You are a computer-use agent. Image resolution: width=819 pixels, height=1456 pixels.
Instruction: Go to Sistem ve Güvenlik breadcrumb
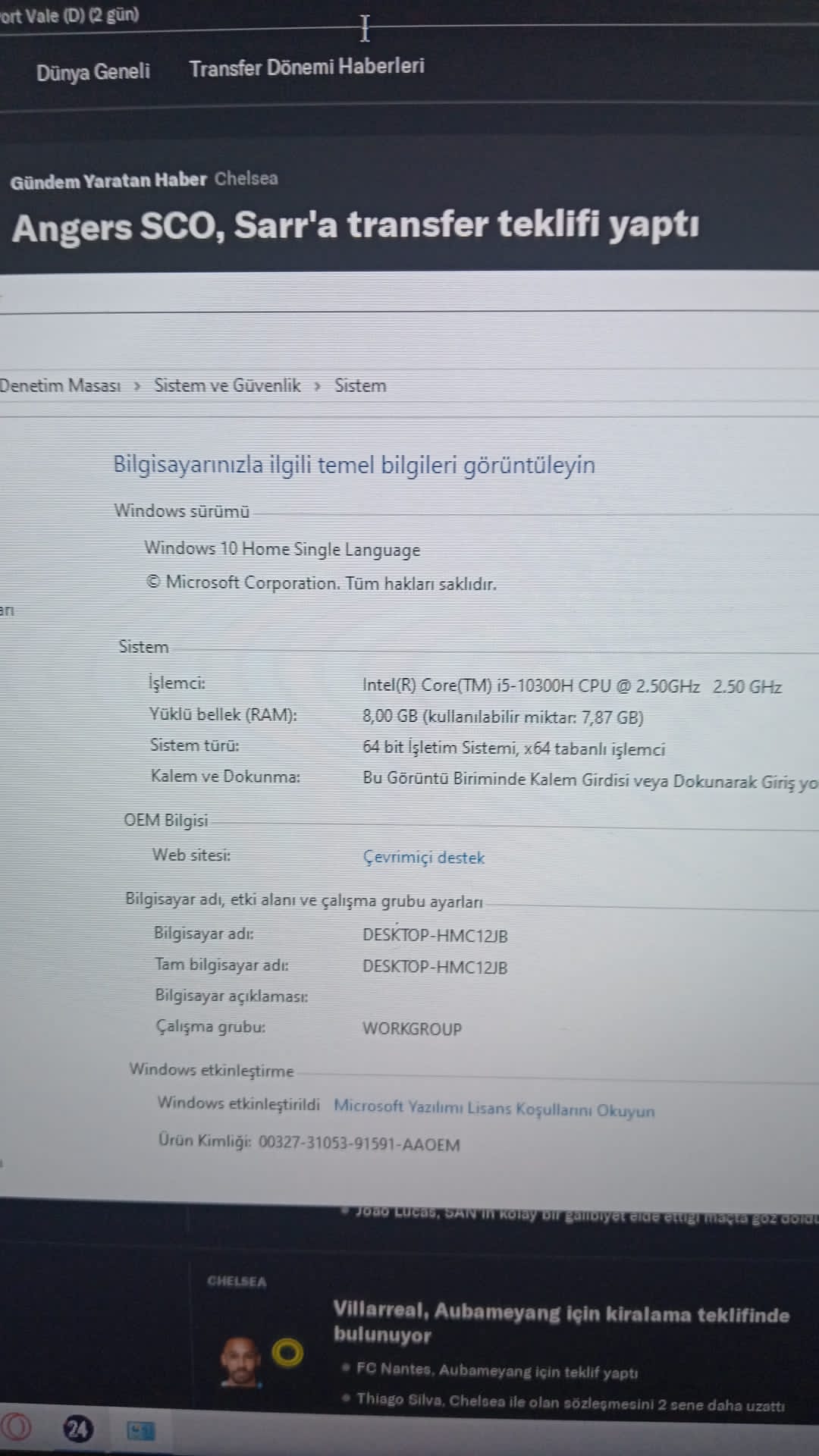(x=227, y=385)
